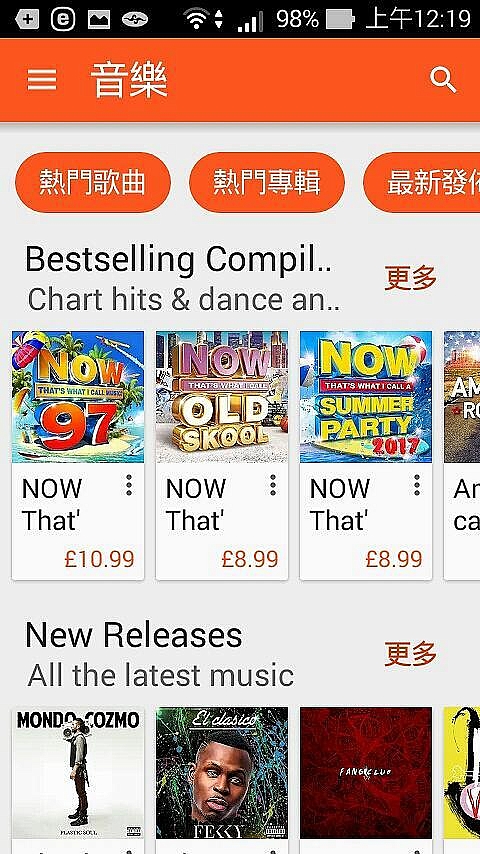This screenshot has height=854, width=480.
Task: Show 更多 for Bestselling Compilations
Action: click(411, 278)
